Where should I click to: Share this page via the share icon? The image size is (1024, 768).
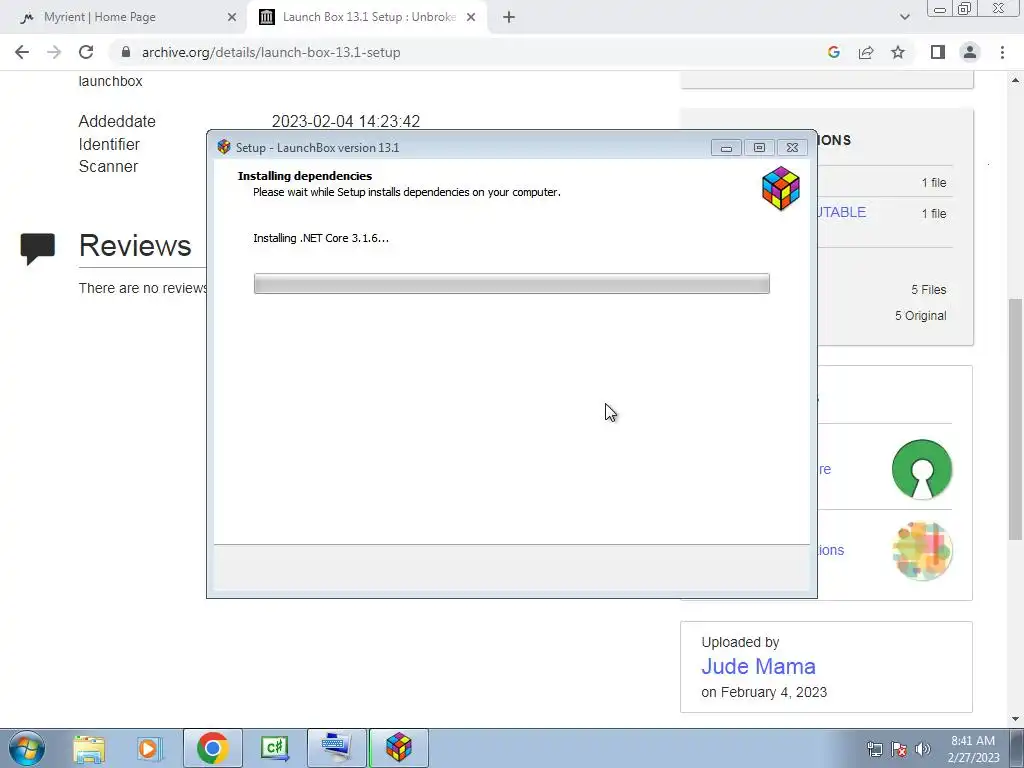pyautogui.click(x=866, y=52)
